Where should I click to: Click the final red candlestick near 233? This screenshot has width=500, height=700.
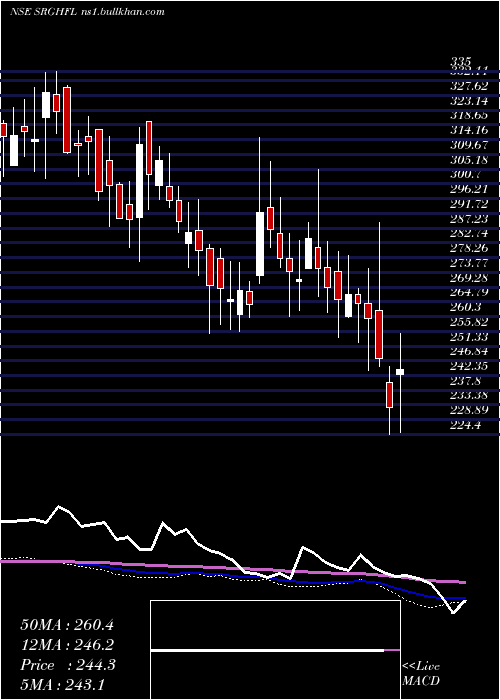389,395
